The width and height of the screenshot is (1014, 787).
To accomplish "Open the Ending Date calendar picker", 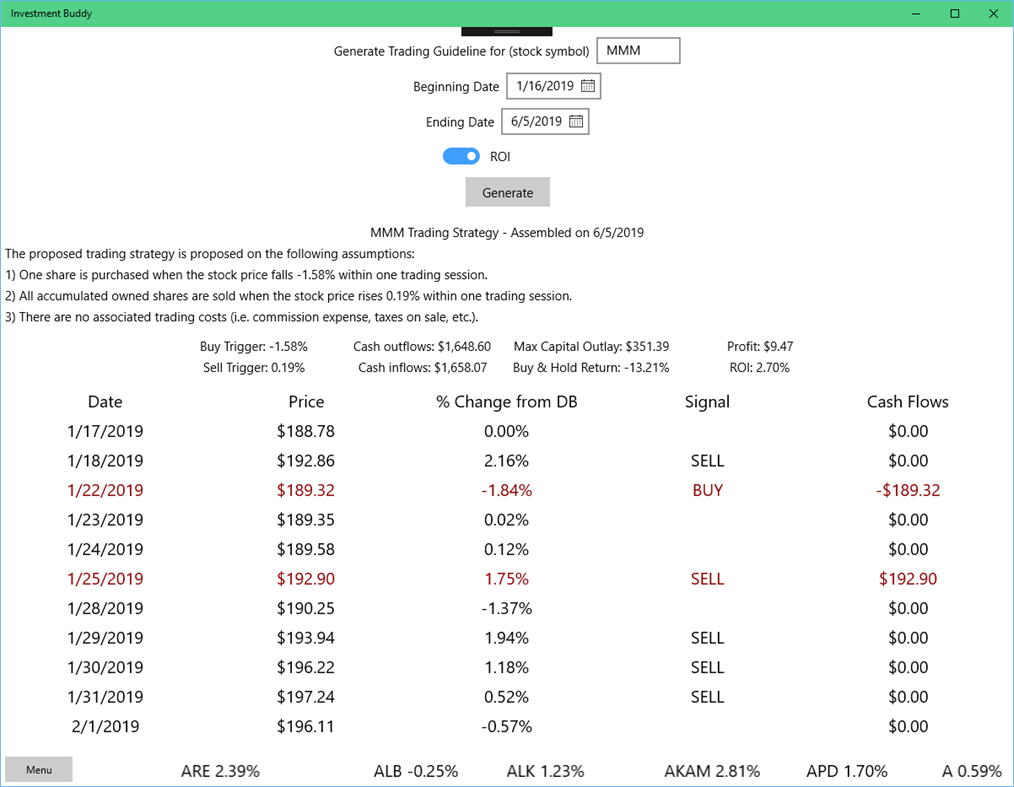I will pyautogui.click(x=577, y=120).
